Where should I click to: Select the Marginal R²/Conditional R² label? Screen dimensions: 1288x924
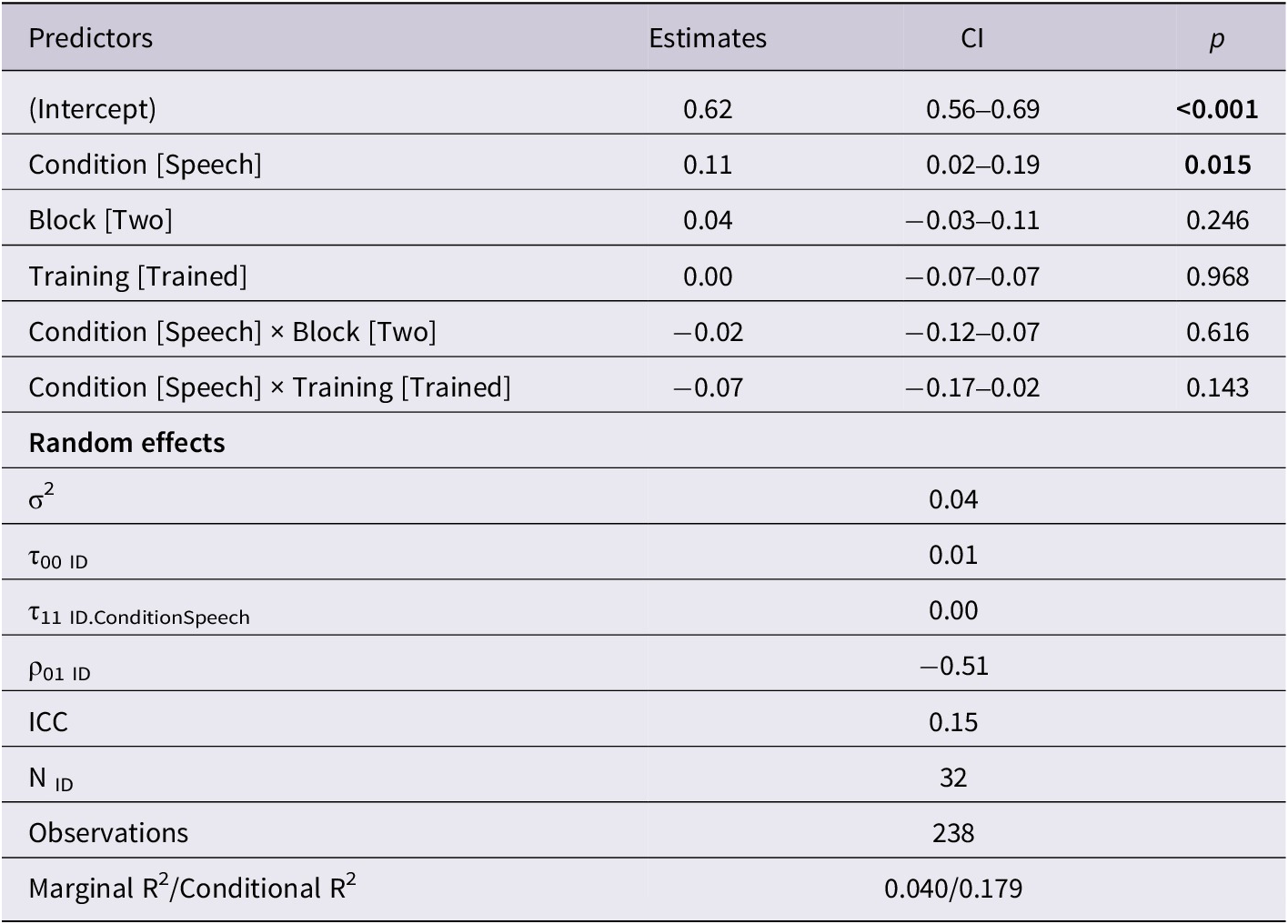click(x=193, y=888)
